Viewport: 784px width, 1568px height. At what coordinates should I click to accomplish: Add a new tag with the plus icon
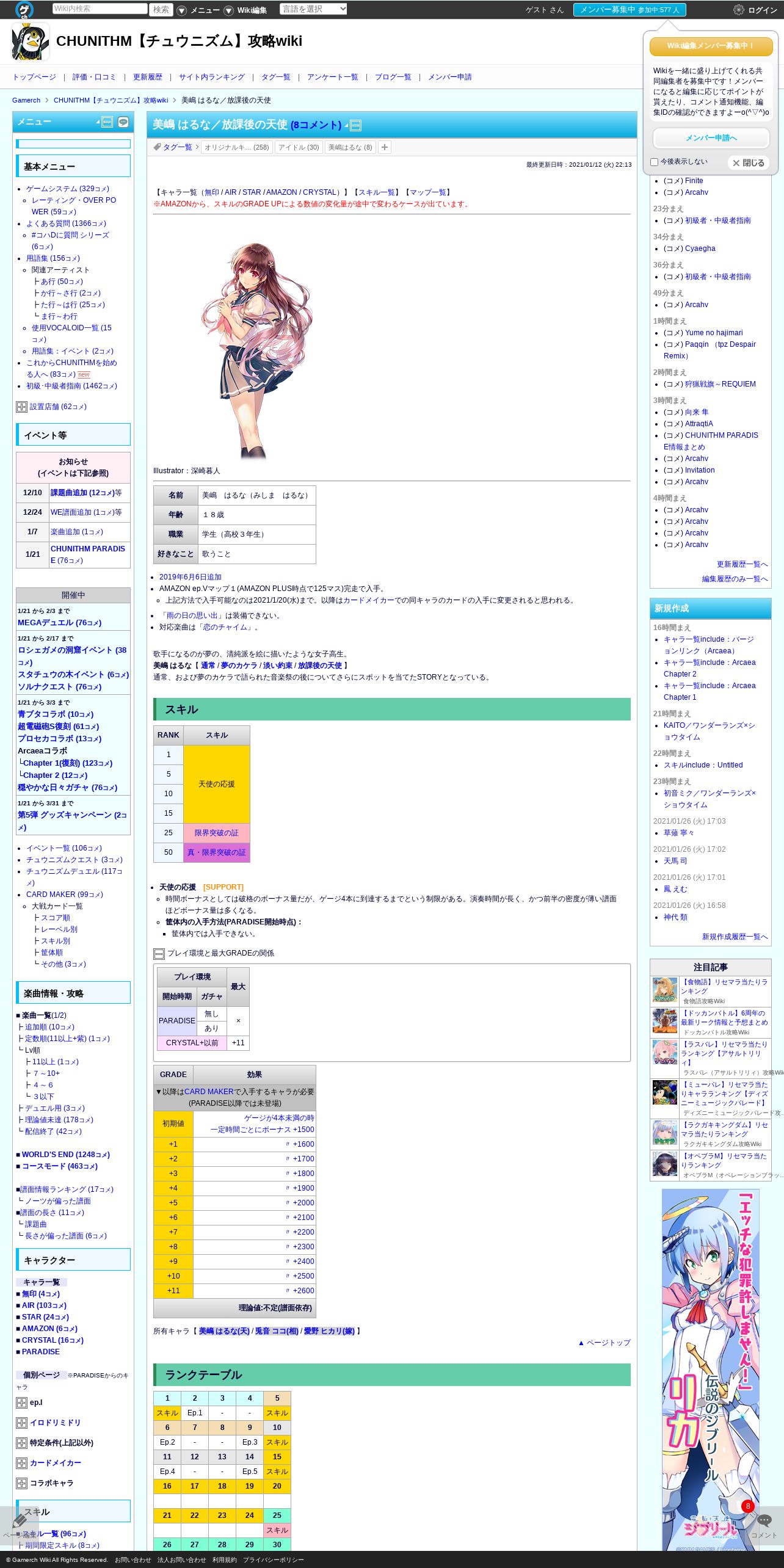click(x=385, y=147)
